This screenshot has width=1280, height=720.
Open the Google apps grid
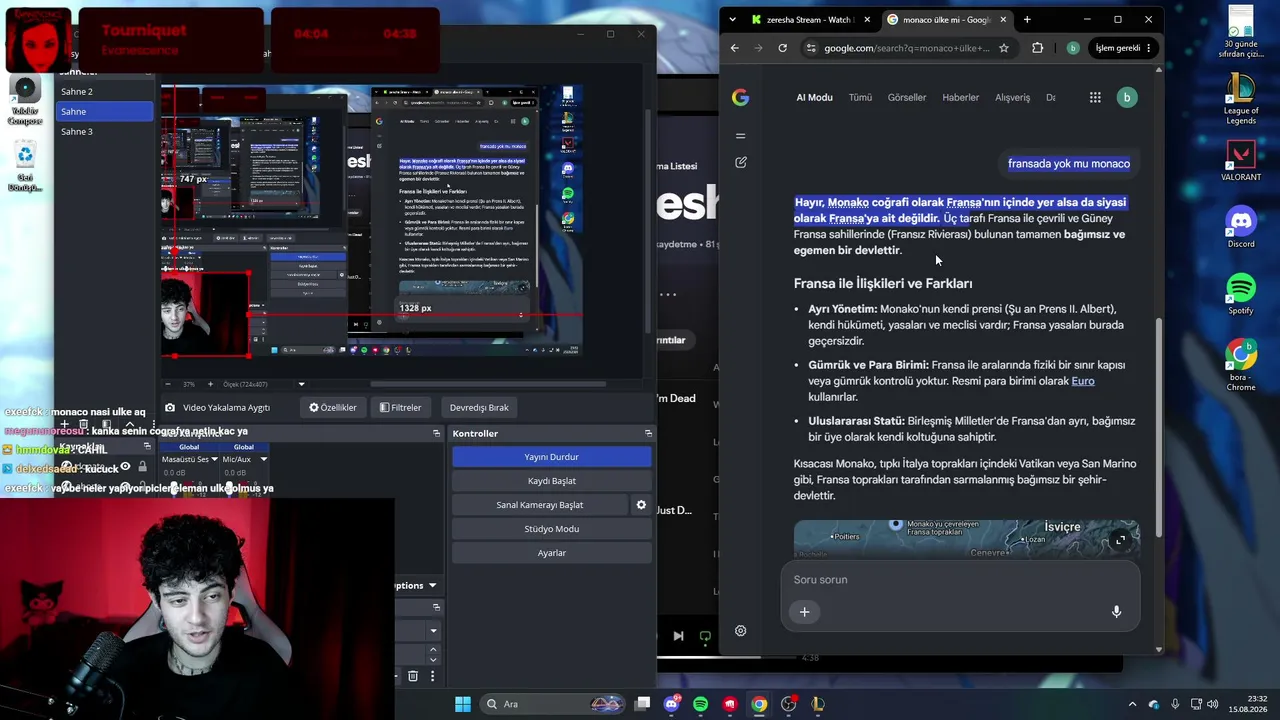(1095, 97)
